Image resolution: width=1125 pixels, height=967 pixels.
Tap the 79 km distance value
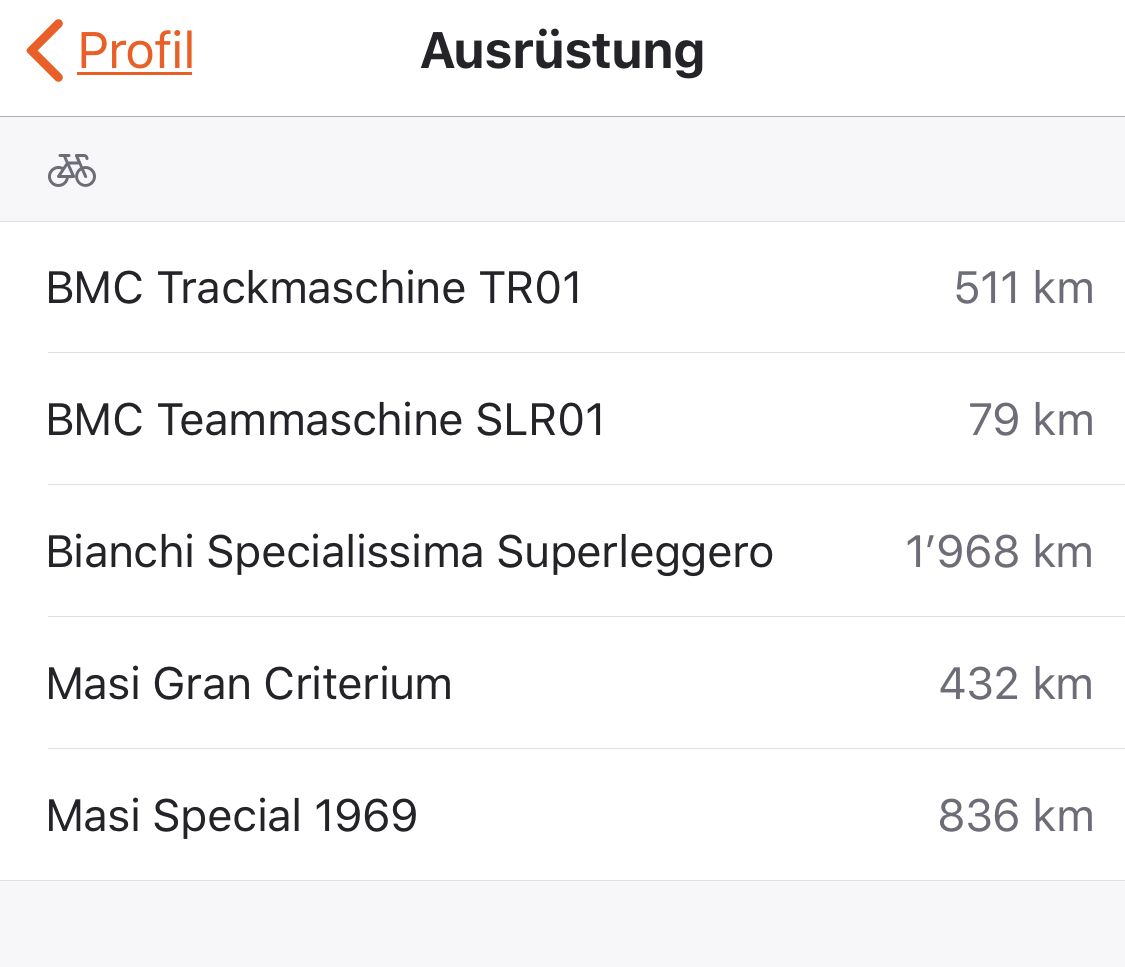tap(1030, 420)
